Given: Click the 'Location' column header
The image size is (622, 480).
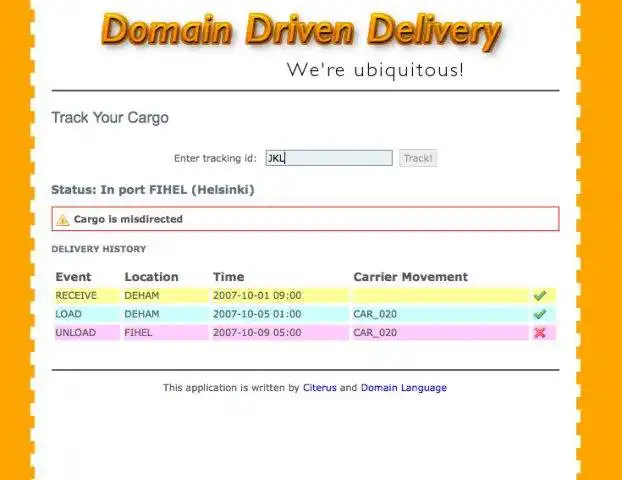Looking at the screenshot, I should click(152, 277).
